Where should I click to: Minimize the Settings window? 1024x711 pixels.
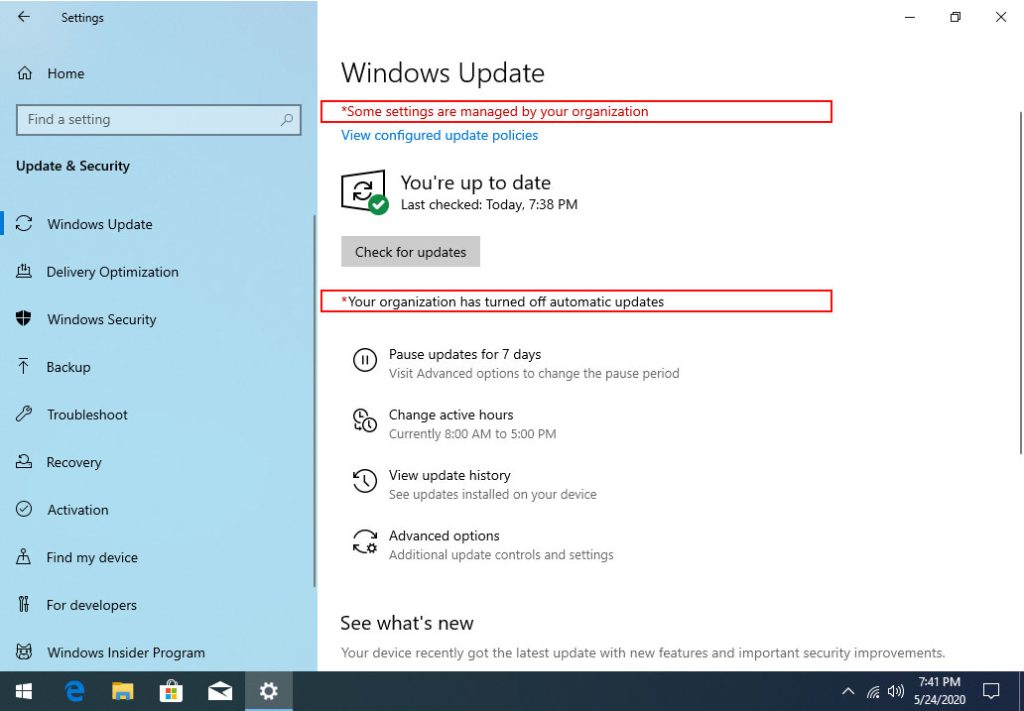(910, 18)
